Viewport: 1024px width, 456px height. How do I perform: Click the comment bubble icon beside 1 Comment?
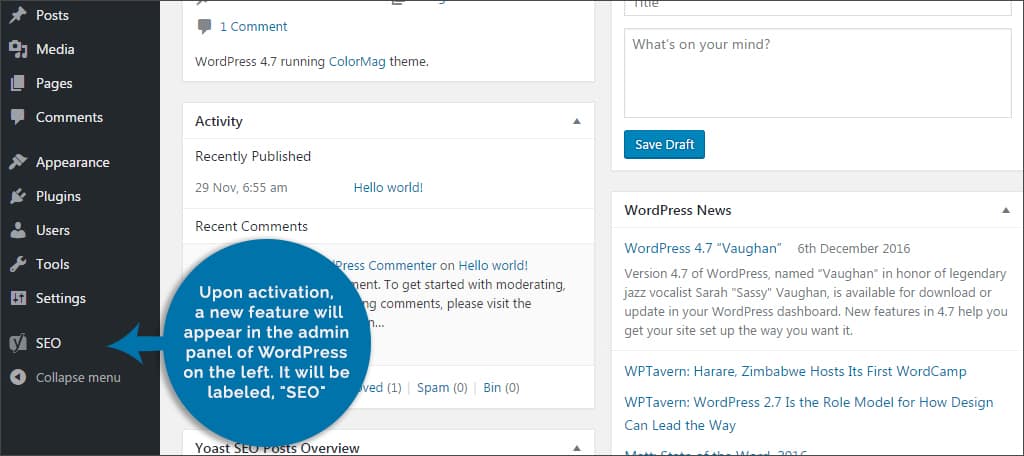tap(204, 27)
